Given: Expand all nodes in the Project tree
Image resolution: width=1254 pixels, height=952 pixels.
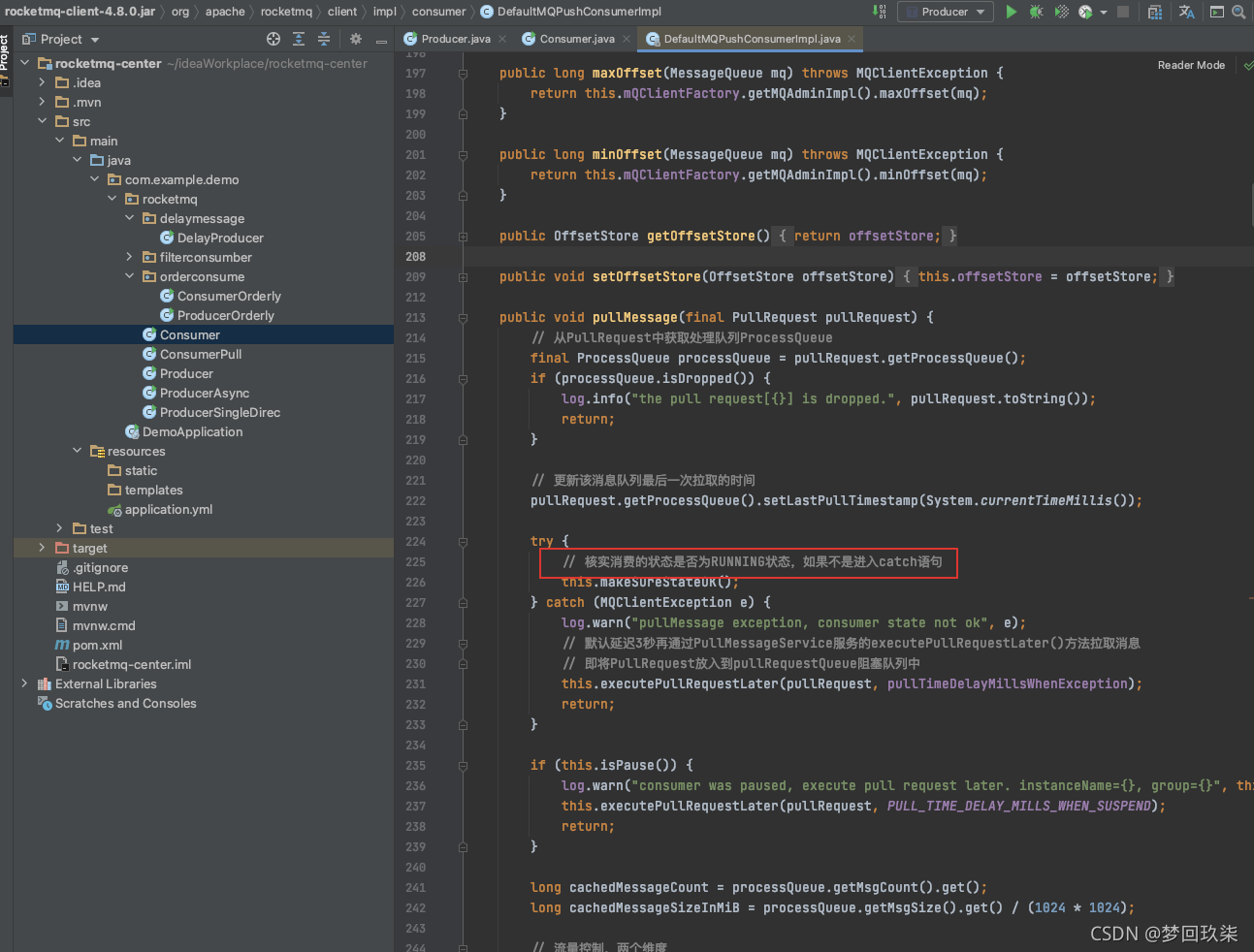Looking at the screenshot, I should tap(298, 39).
